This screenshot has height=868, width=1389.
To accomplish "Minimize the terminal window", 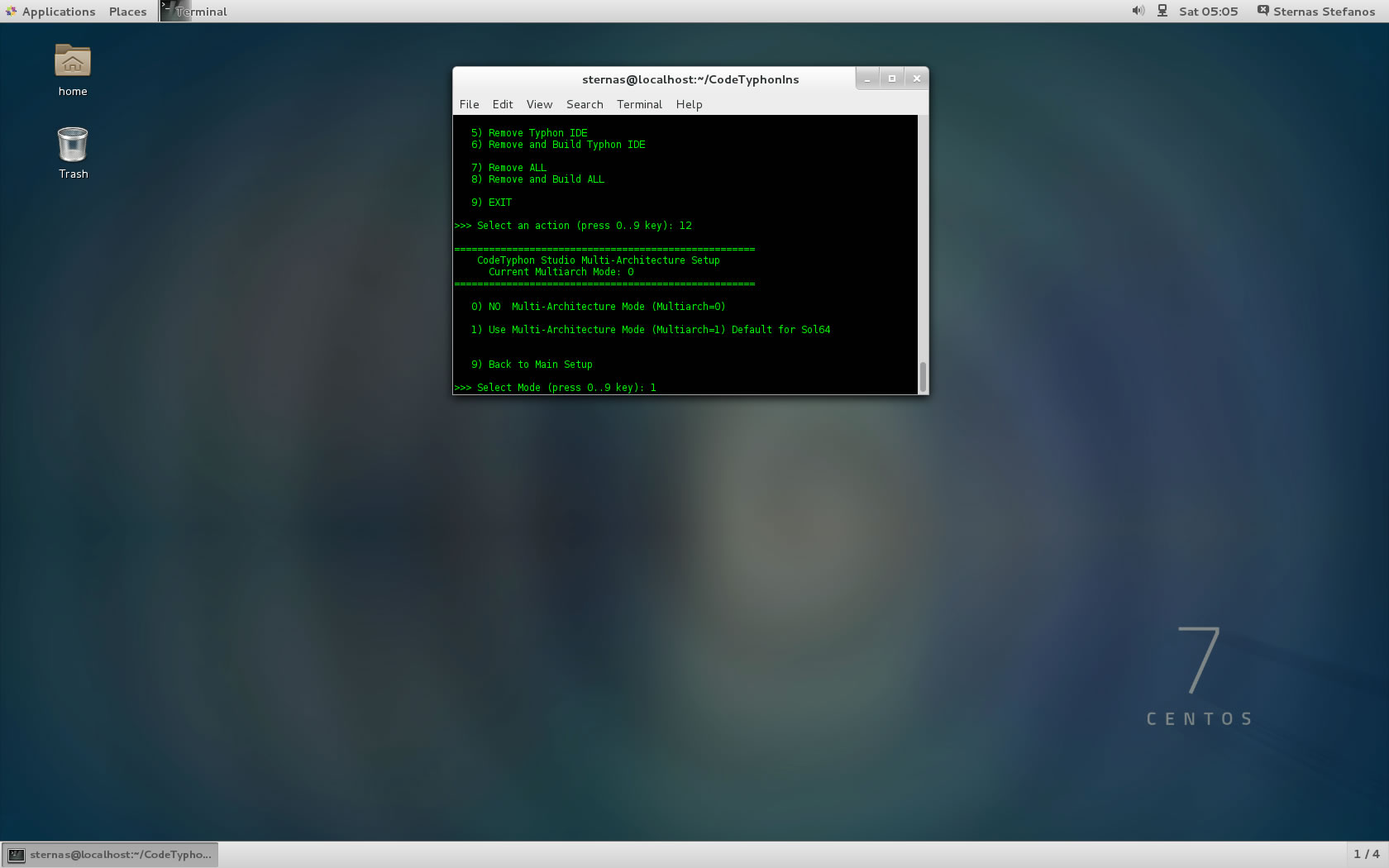I will coord(867,79).
